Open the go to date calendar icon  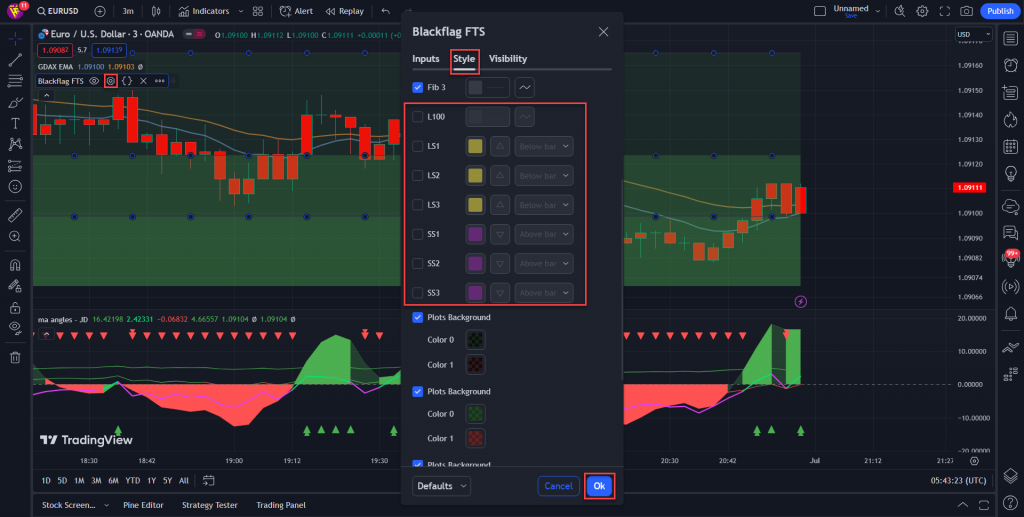coord(208,480)
